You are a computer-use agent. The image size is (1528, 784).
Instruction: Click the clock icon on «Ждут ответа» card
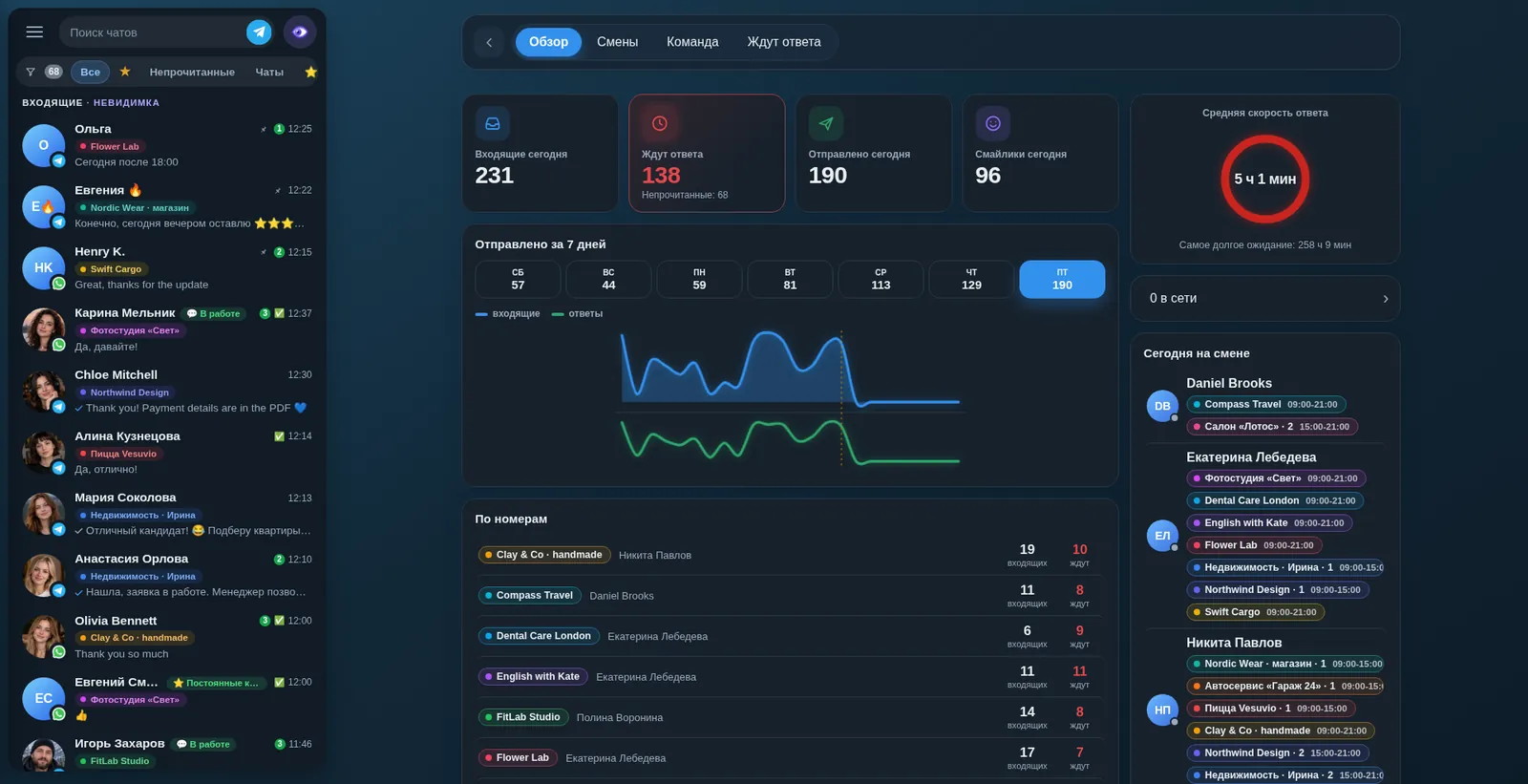[x=659, y=123]
